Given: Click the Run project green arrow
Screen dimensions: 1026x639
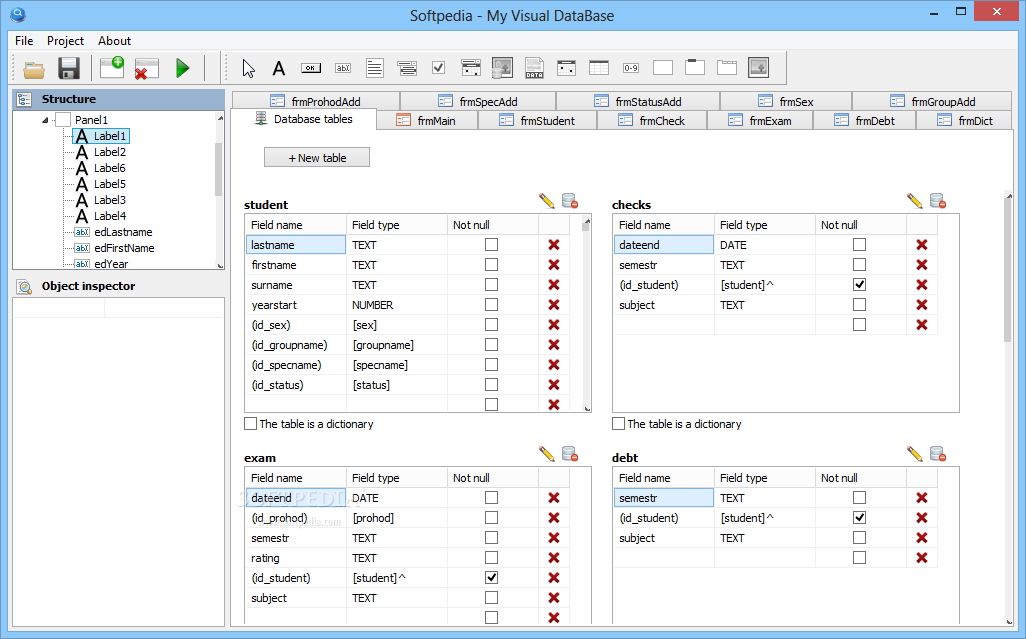Looking at the screenshot, I should click(x=182, y=68).
